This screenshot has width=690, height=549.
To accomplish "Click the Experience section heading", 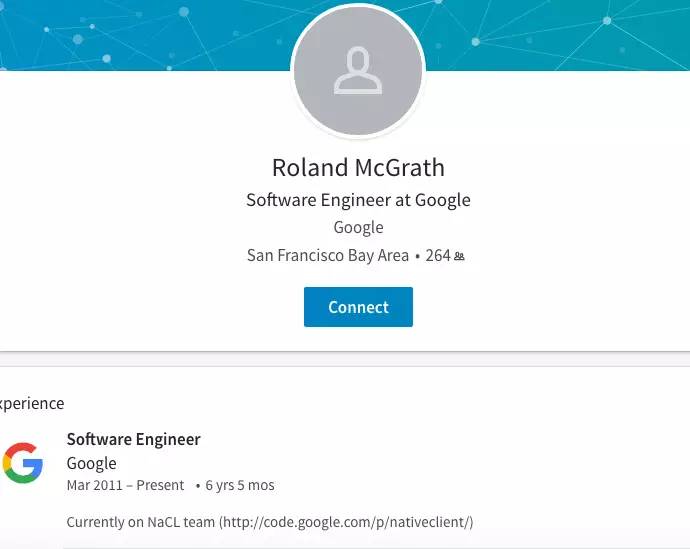I will coord(32,404).
